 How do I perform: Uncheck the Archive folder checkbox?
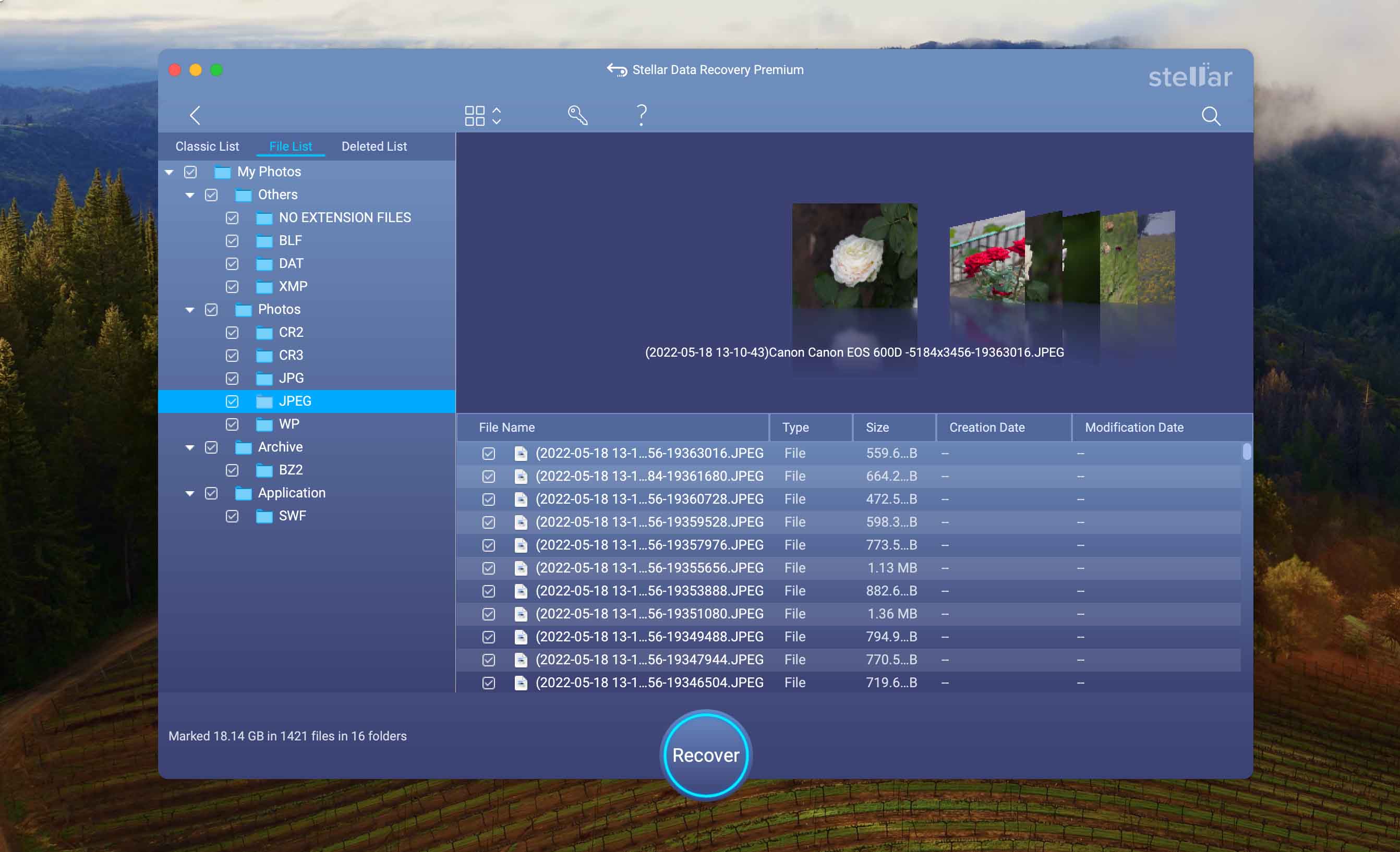pyautogui.click(x=211, y=447)
